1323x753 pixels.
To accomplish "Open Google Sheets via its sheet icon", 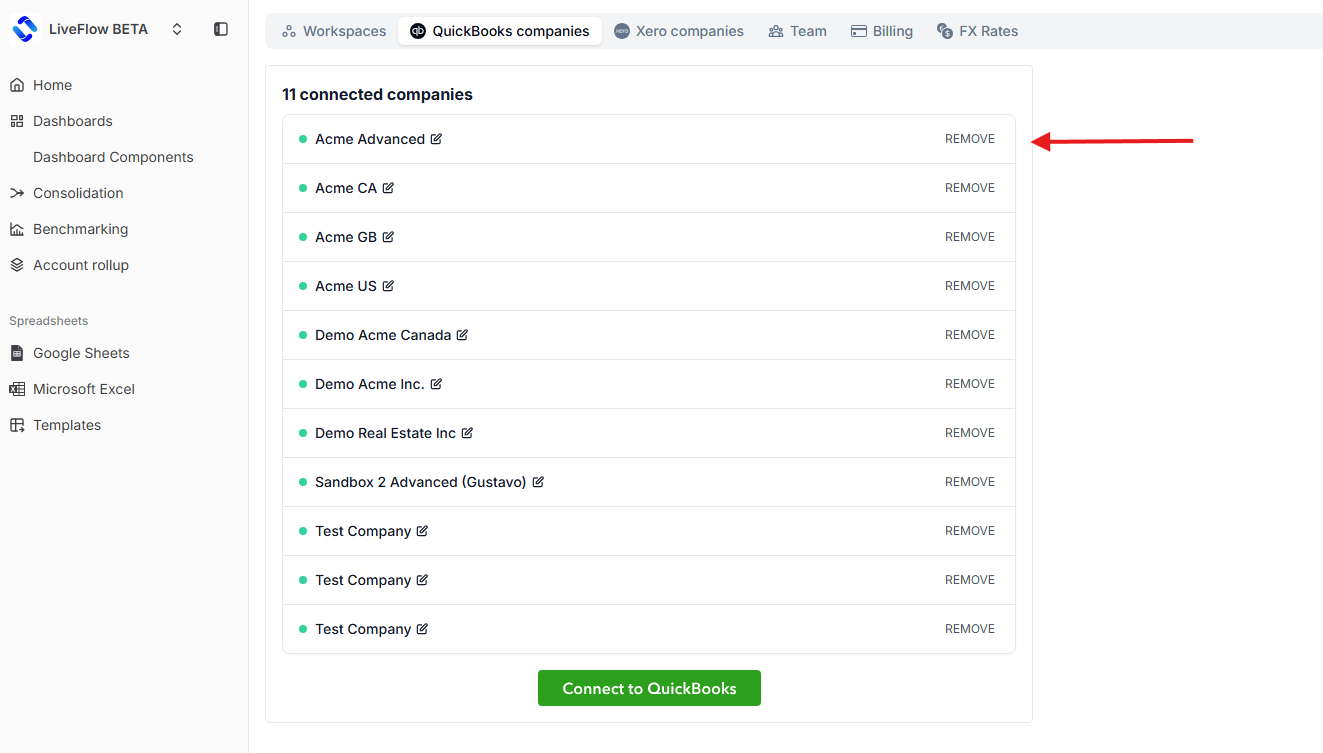I will point(17,353).
